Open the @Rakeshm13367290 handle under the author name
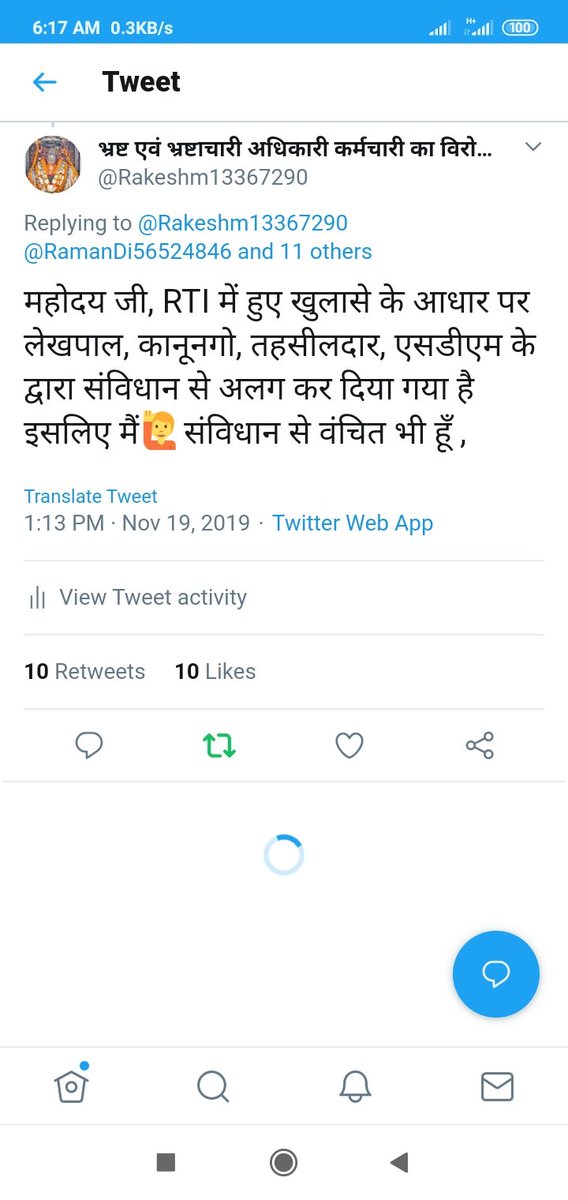 click(x=202, y=177)
